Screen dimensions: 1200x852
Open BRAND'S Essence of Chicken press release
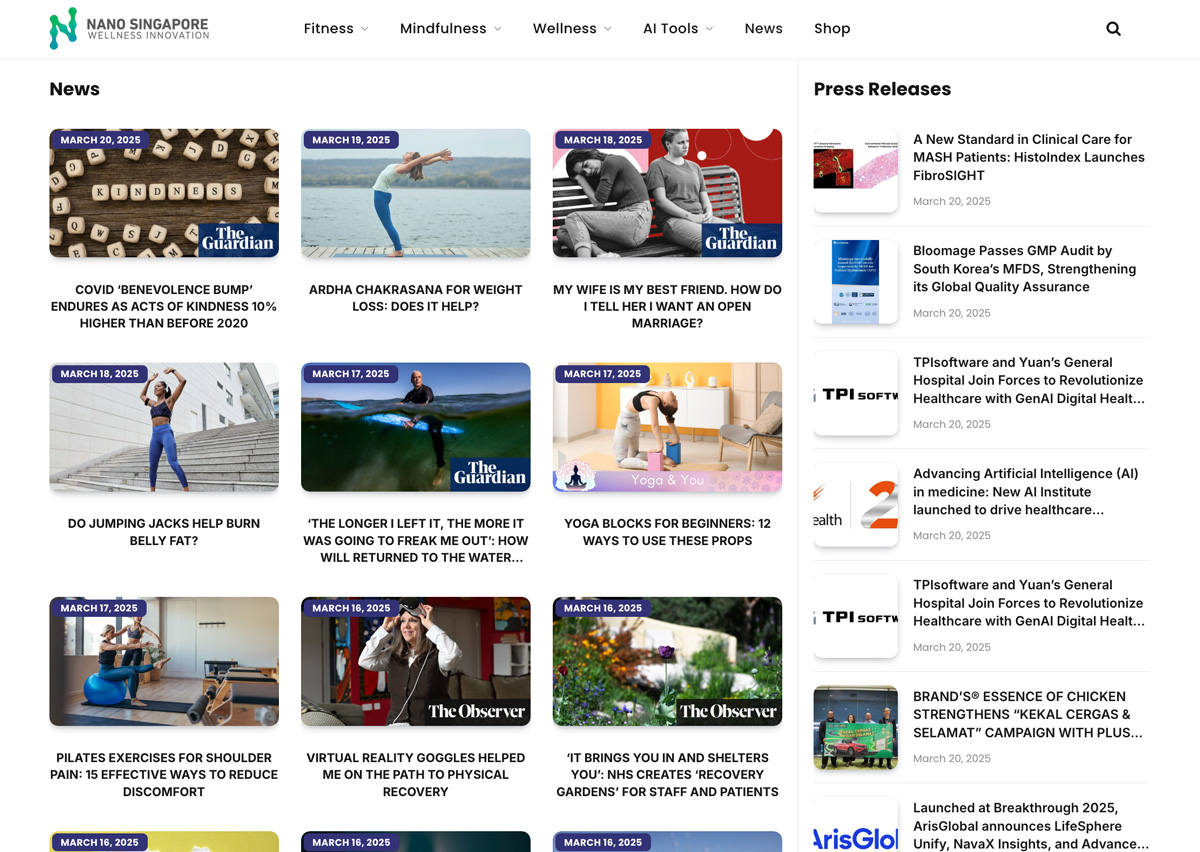(x=1028, y=714)
